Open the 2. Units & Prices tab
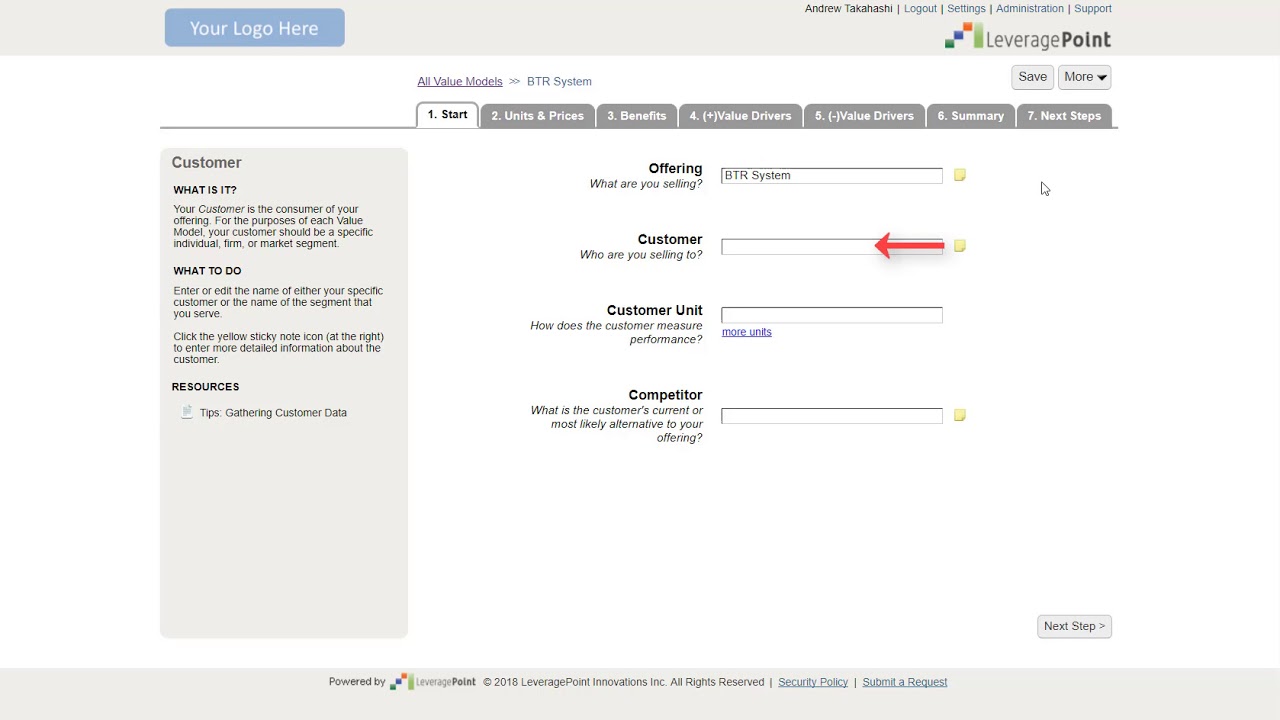 tap(537, 116)
